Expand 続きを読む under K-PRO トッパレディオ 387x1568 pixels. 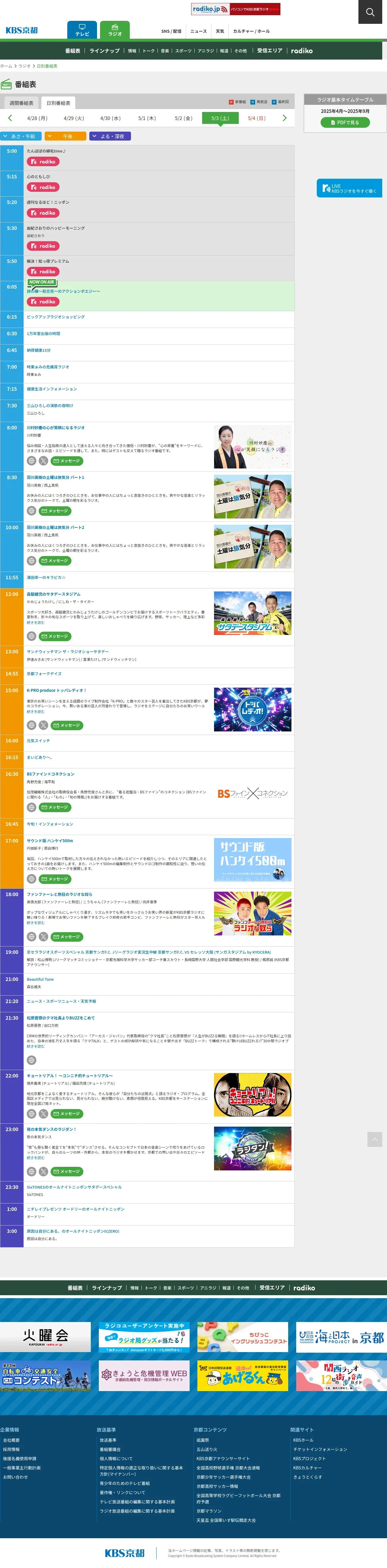(35, 711)
